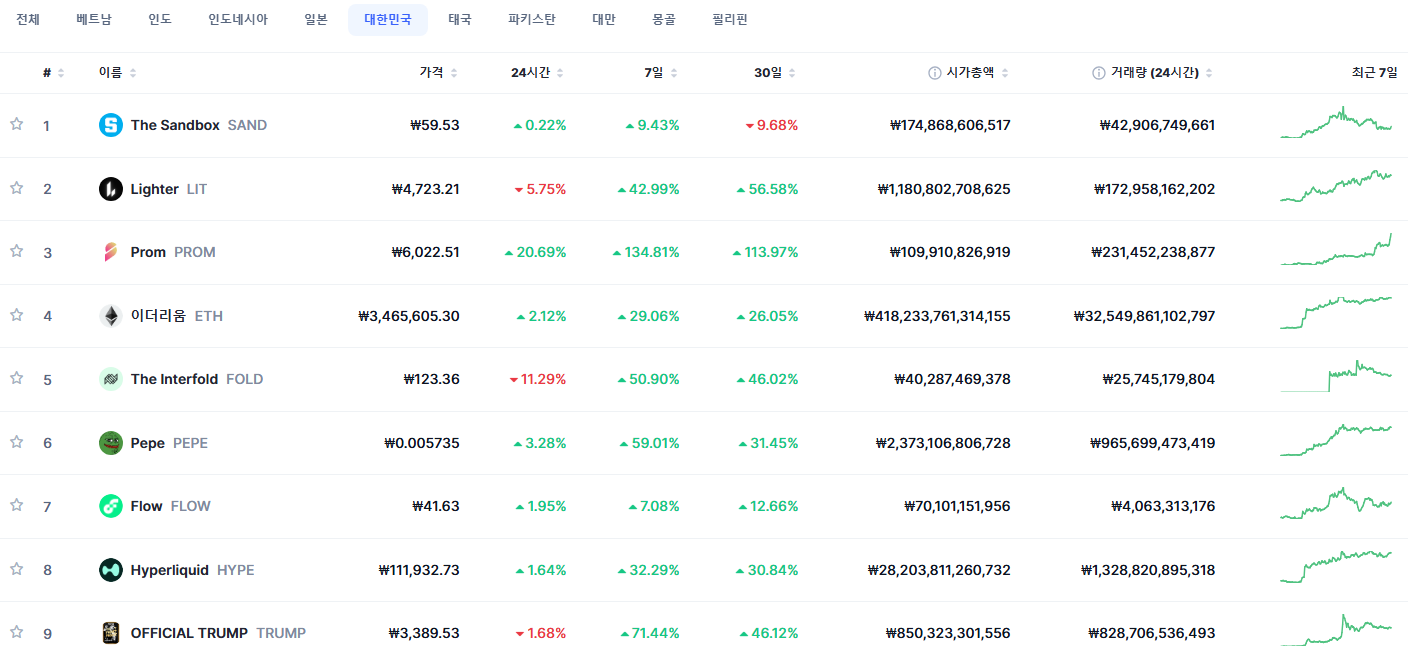The width and height of the screenshot is (1408, 660).
Task: Click the Lighter LIT logo icon
Action: [110, 189]
